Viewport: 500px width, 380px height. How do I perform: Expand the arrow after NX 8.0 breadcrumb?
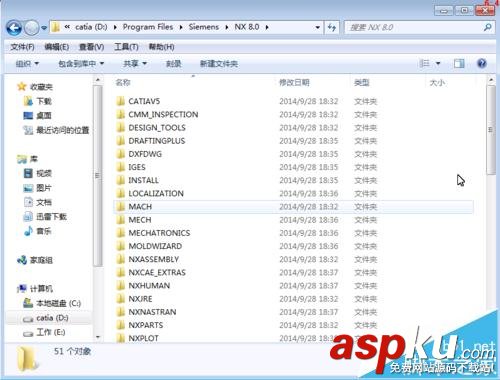point(267,27)
